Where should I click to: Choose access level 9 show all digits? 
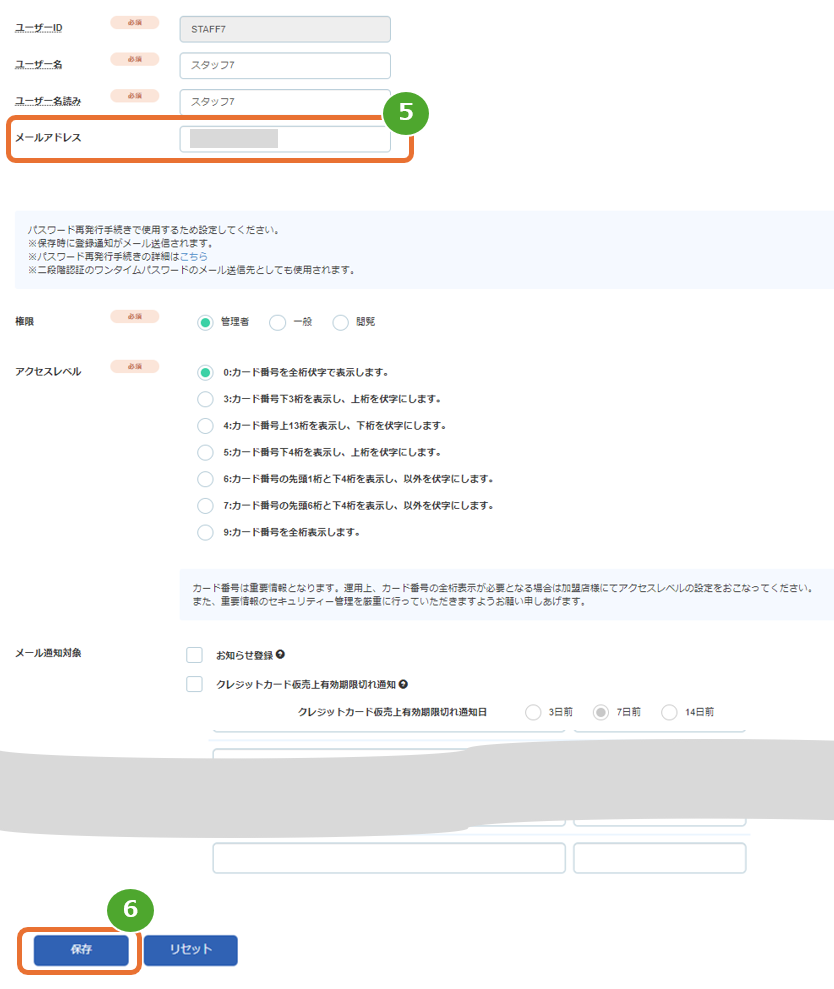point(205,532)
